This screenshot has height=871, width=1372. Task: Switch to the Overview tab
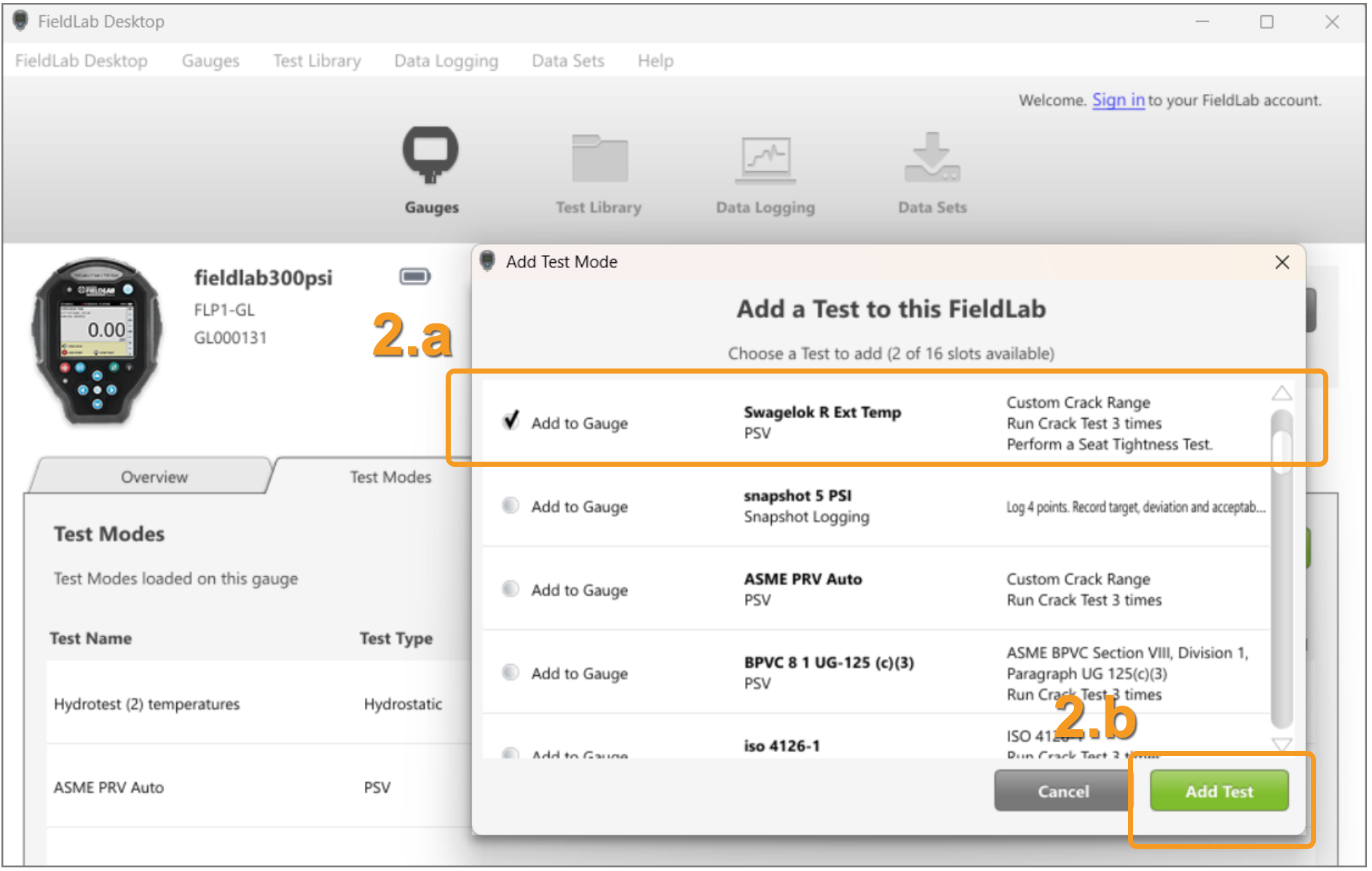coord(154,477)
